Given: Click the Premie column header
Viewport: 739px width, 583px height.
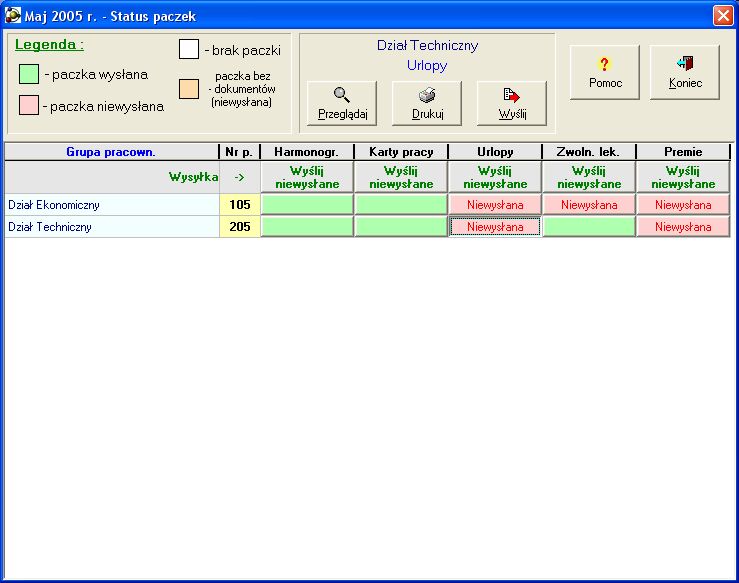Looking at the screenshot, I should (683, 152).
